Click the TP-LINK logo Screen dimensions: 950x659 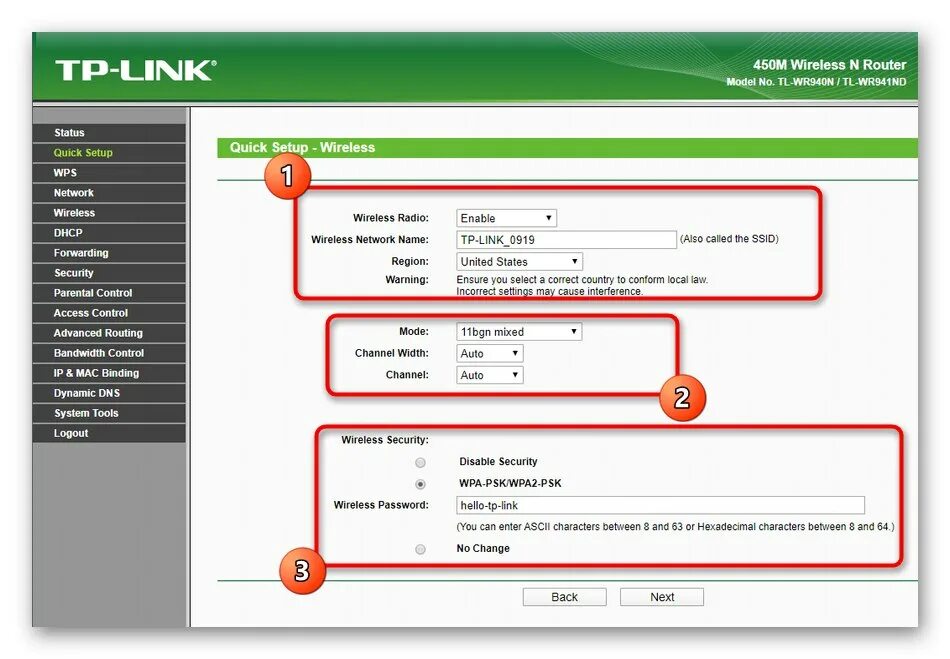click(x=135, y=70)
